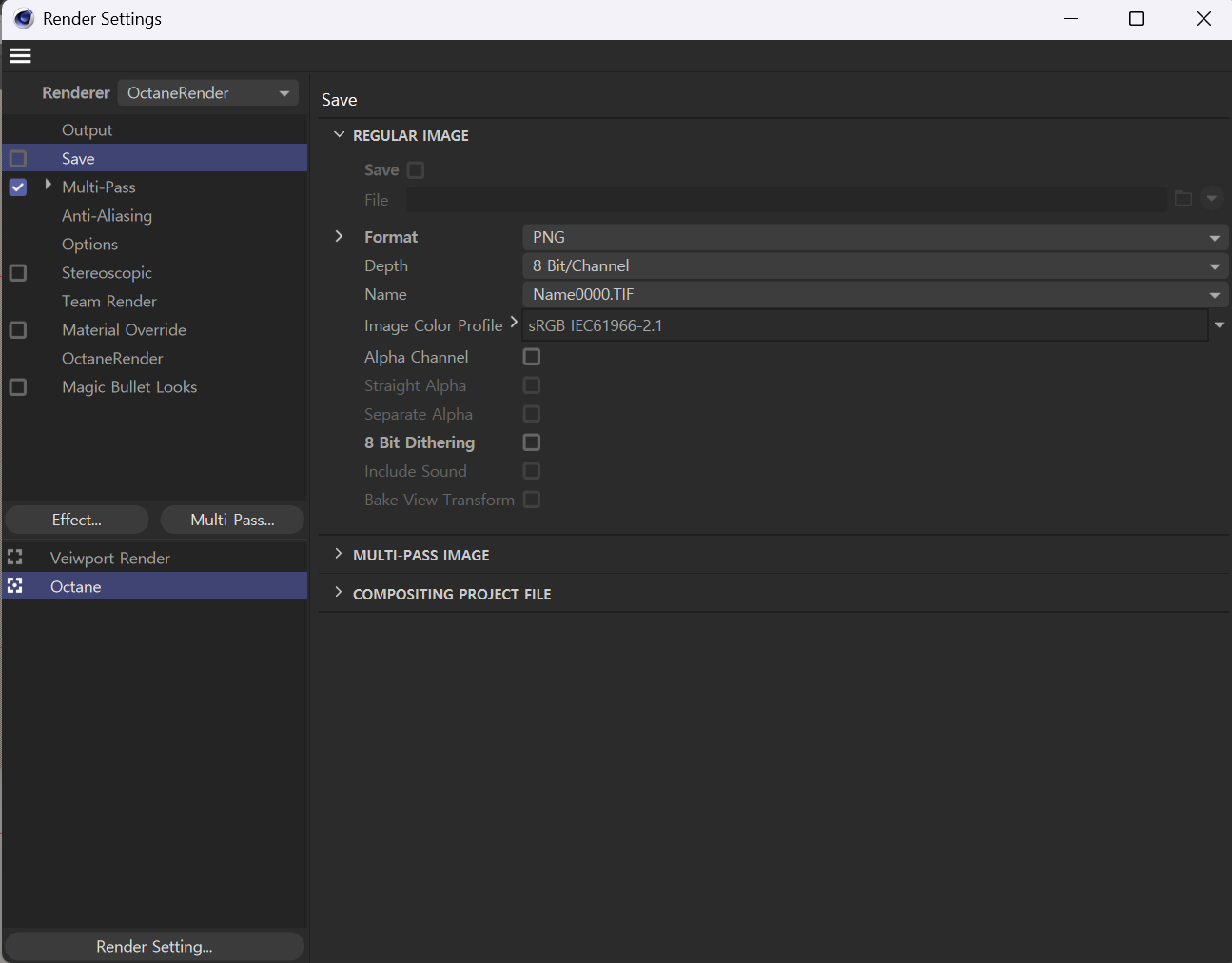
Task: Open the Output settings page
Action: [x=87, y=130]
